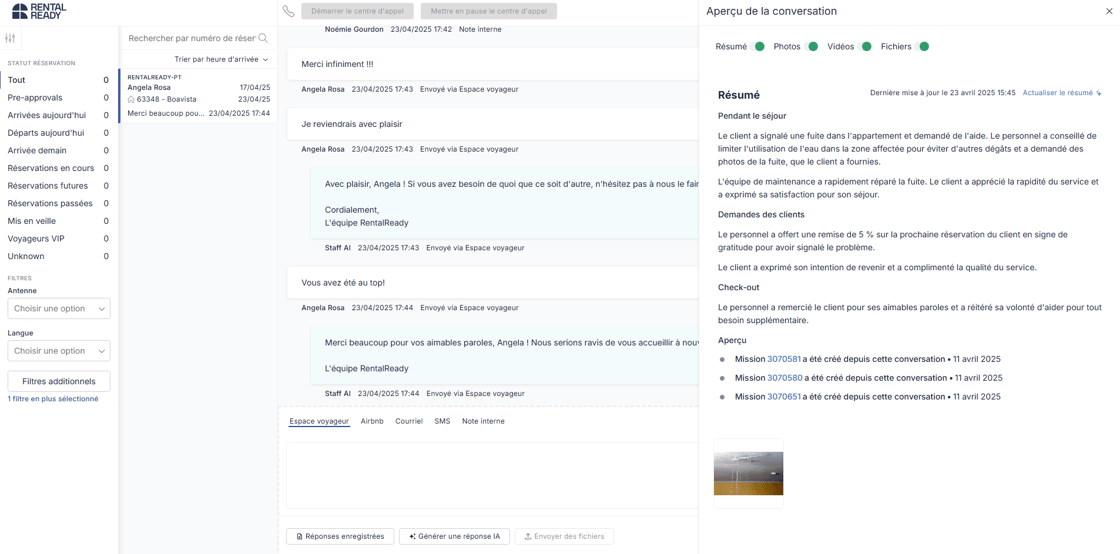
Task: Select Unknown status filter
Action: [59, 256]
